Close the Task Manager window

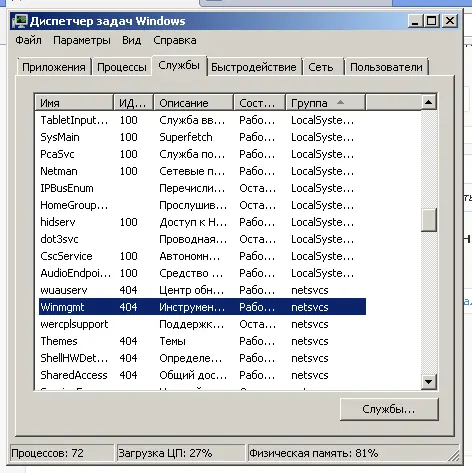(450, 21)
